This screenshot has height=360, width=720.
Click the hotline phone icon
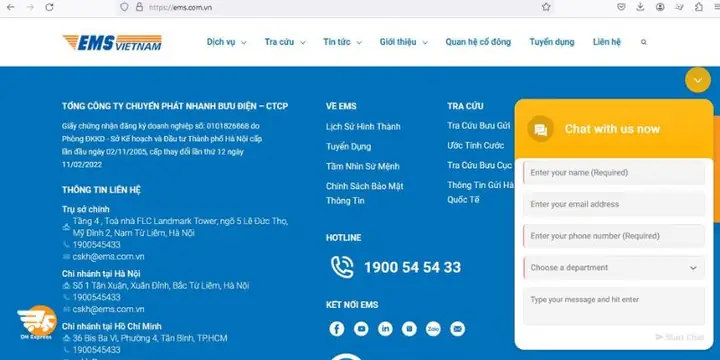(342, 267)
